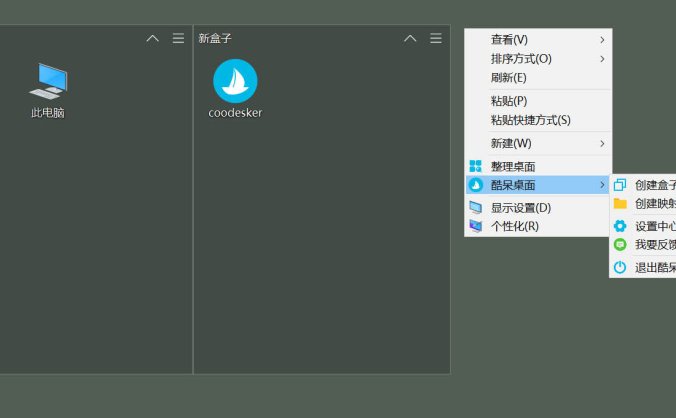Screen dimensions: 676x418
Task: Click the 此电脑 label text
Action: pyautogui.click(x=48, y=113)
